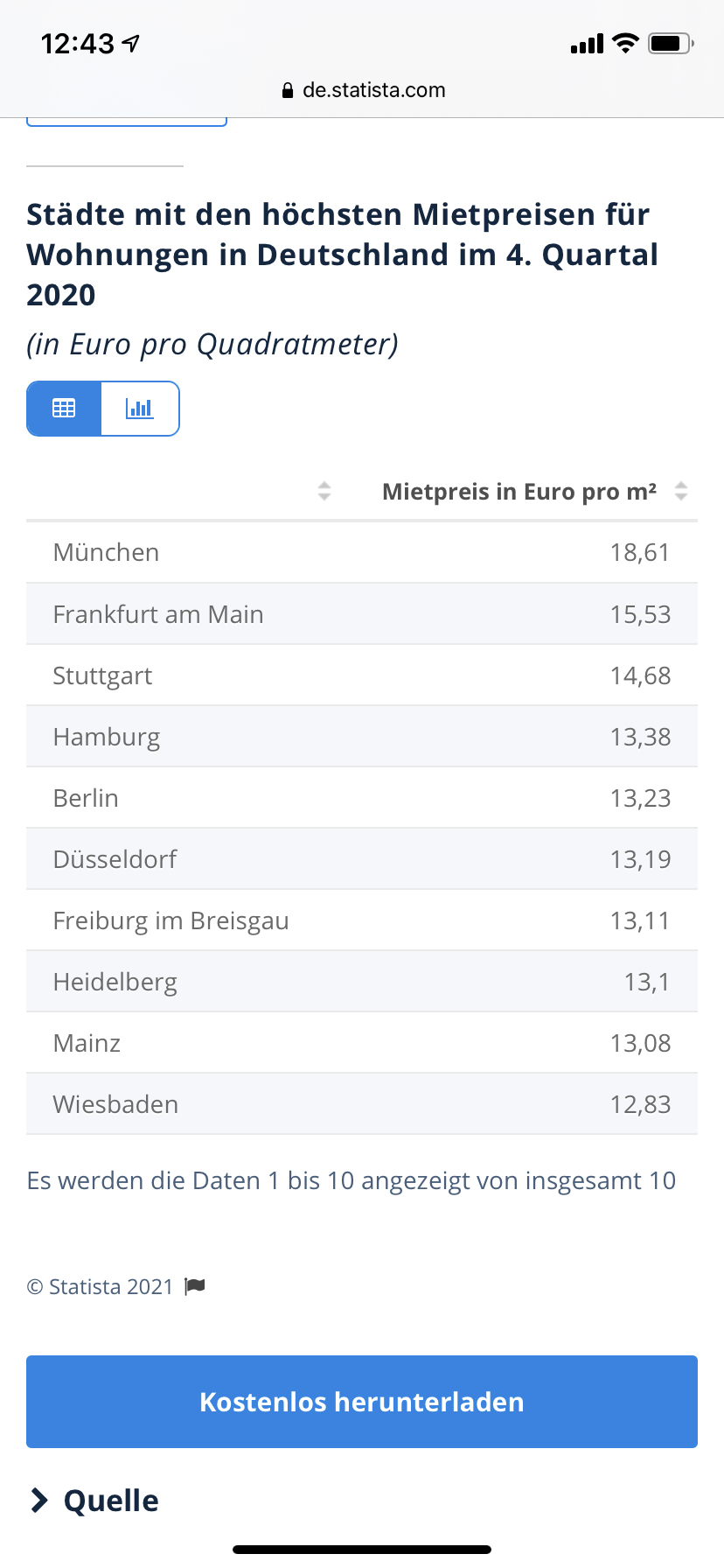This screenshot has height=1568, width=724.
Task: Tap the lock icon in address bar
Action: 288,91
